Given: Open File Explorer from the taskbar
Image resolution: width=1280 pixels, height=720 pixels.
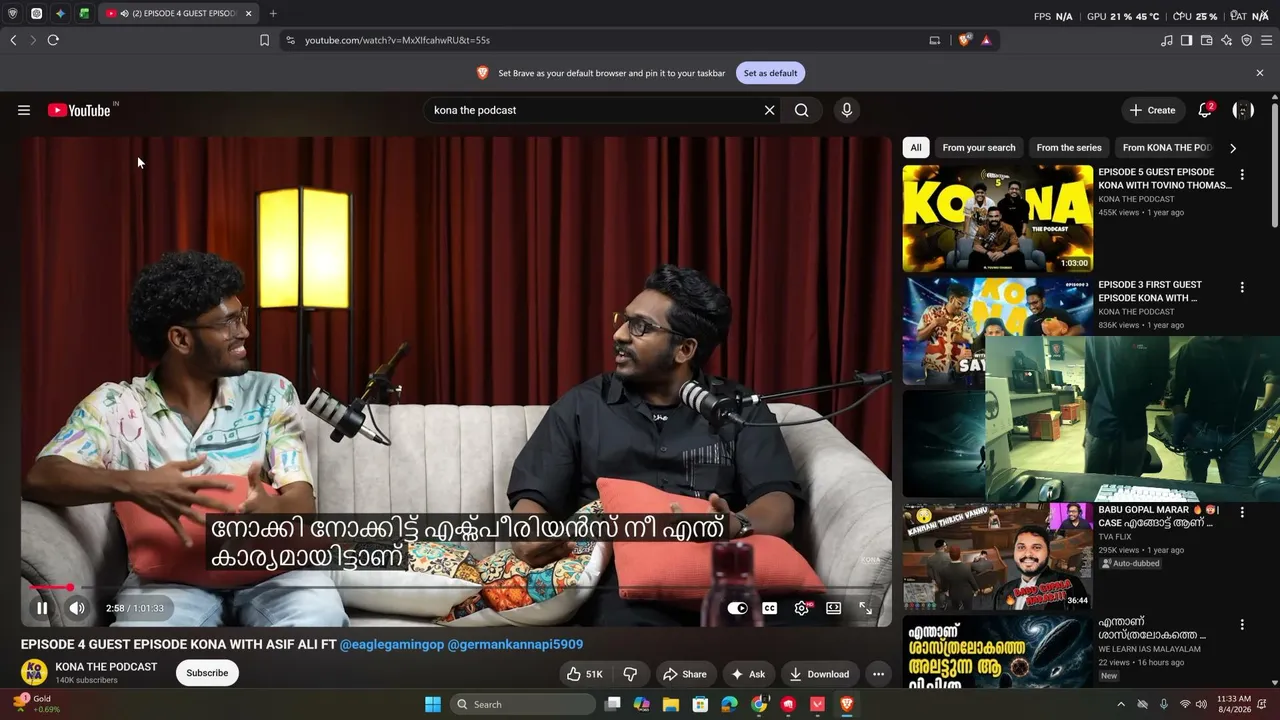Looking at the screenshot, I should pyautogui.click(x=671, y=704).
